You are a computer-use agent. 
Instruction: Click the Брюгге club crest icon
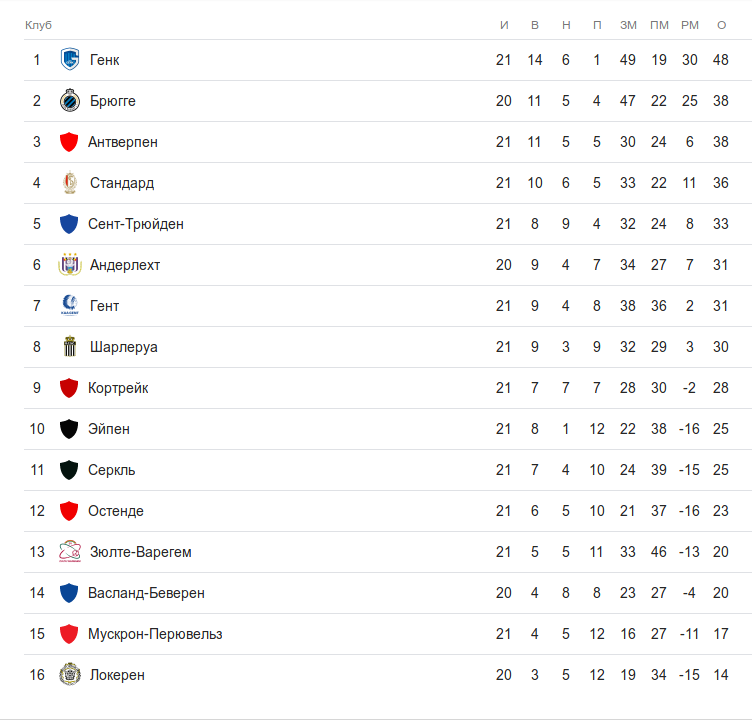69,101
